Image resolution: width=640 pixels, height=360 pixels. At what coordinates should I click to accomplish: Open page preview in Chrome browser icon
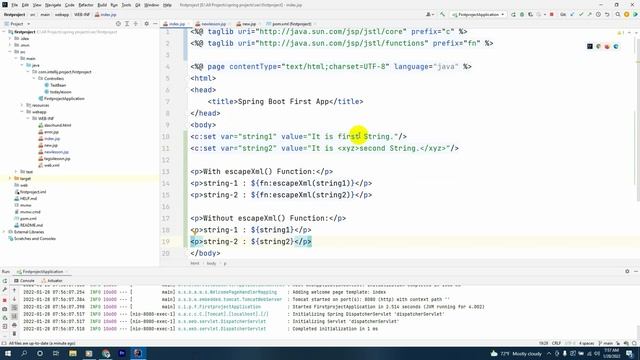tap(598, 47)
